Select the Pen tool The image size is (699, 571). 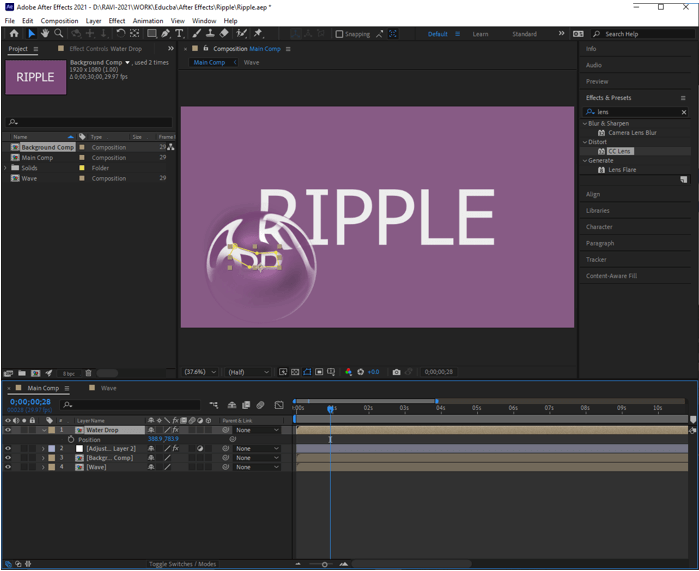point(165,33)
